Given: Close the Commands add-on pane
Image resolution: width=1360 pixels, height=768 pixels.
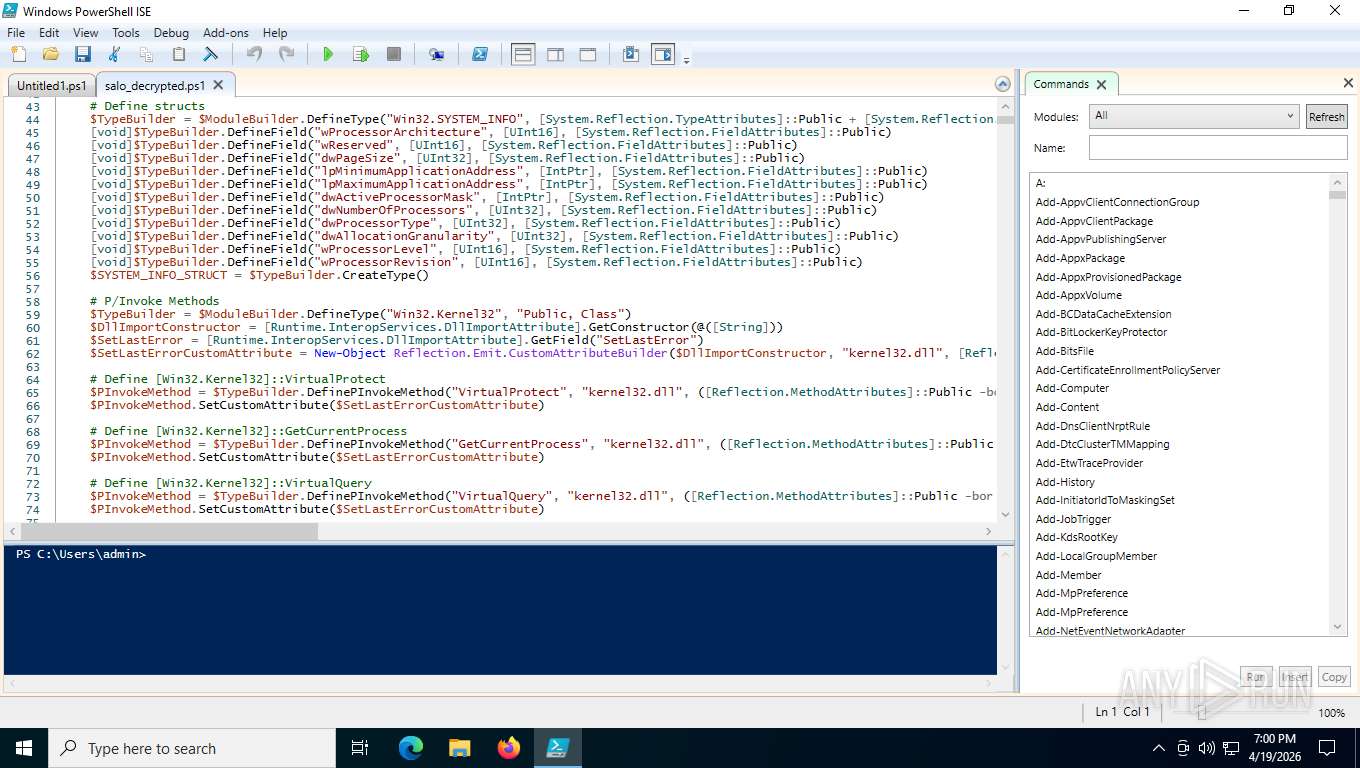Looking at the screenshot, I should tap(1348, 83).
